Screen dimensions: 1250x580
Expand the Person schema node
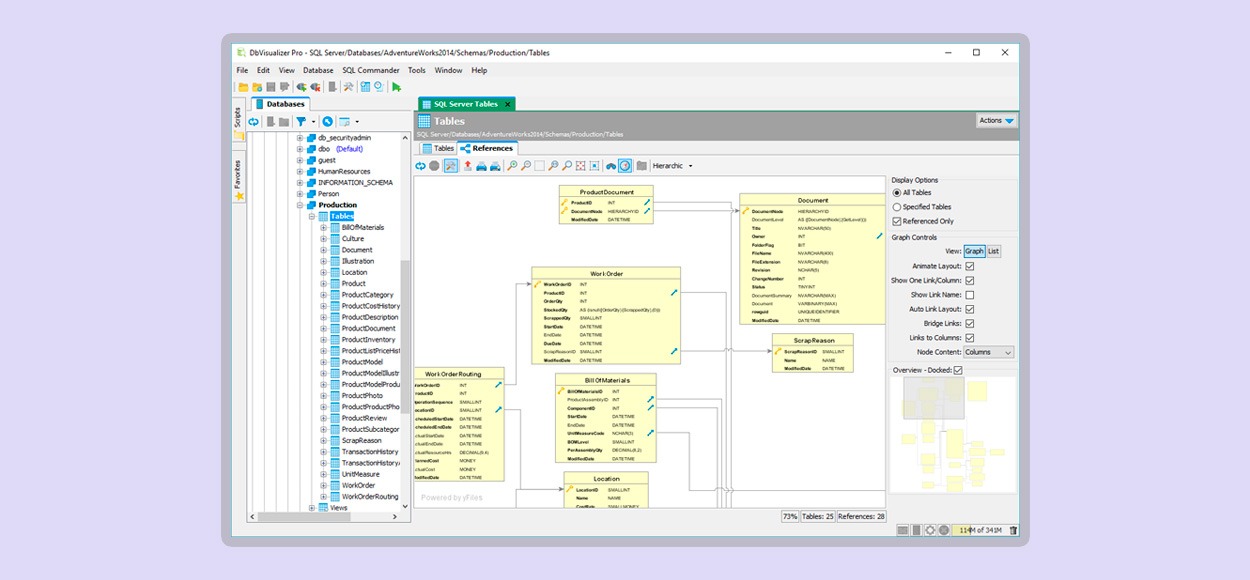click(x=300, y=194)
